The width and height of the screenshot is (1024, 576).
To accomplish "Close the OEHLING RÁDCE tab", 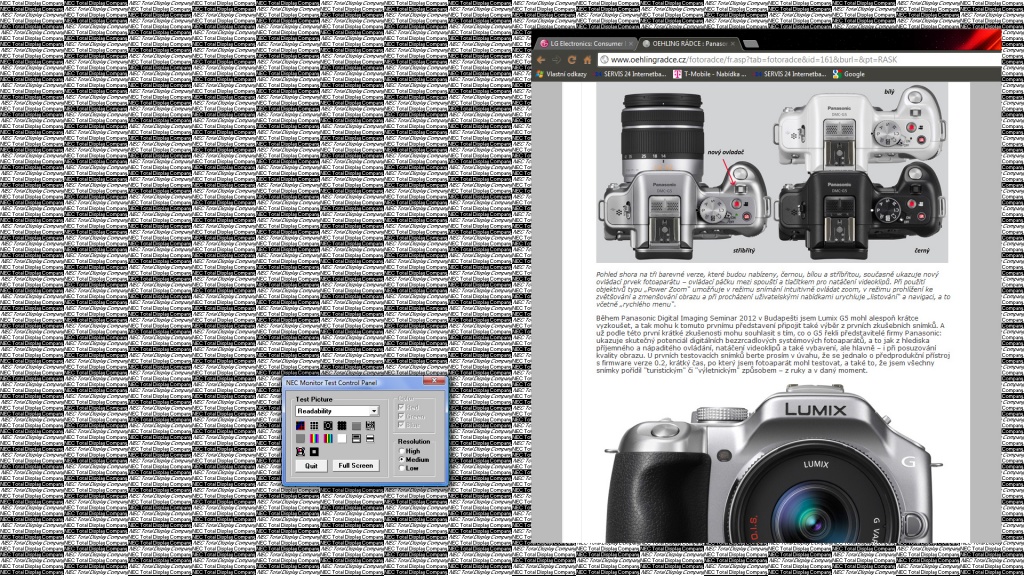I will 733,44.
